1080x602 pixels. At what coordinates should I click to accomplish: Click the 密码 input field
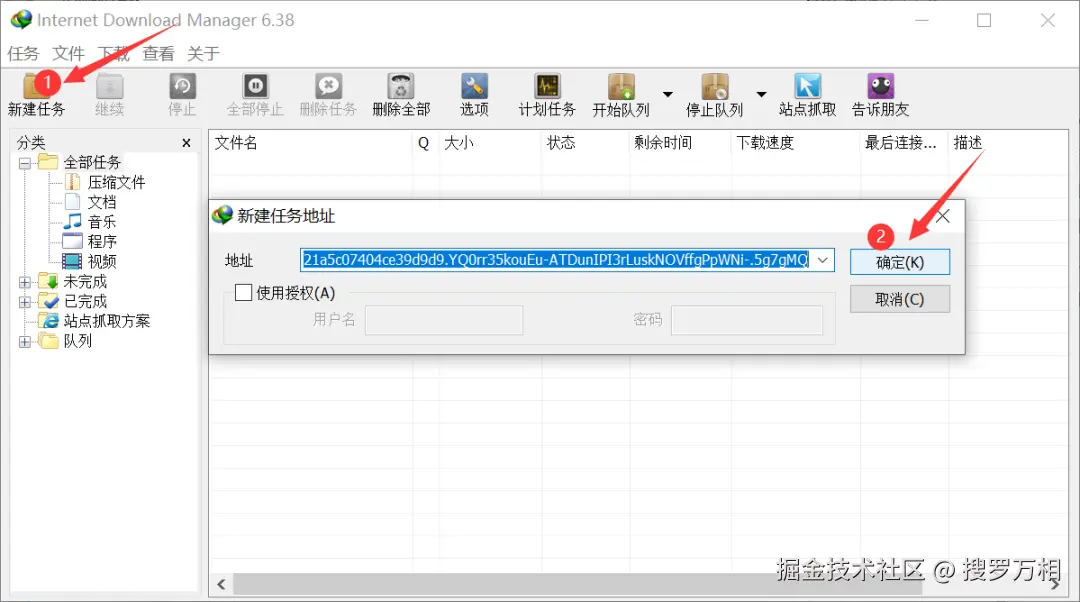[747, 320]
